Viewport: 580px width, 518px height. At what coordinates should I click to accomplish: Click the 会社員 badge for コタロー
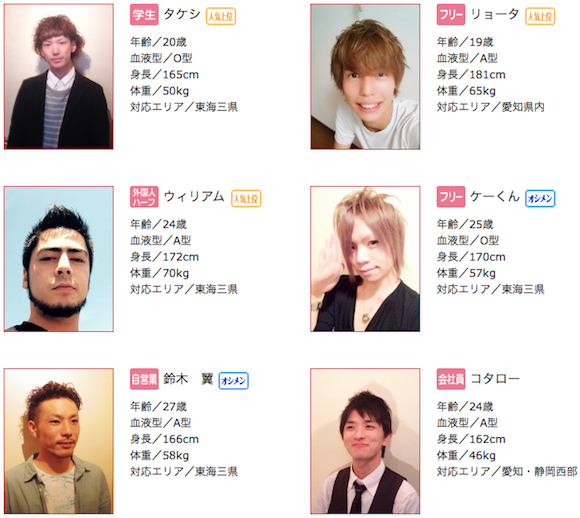point(451,379)
